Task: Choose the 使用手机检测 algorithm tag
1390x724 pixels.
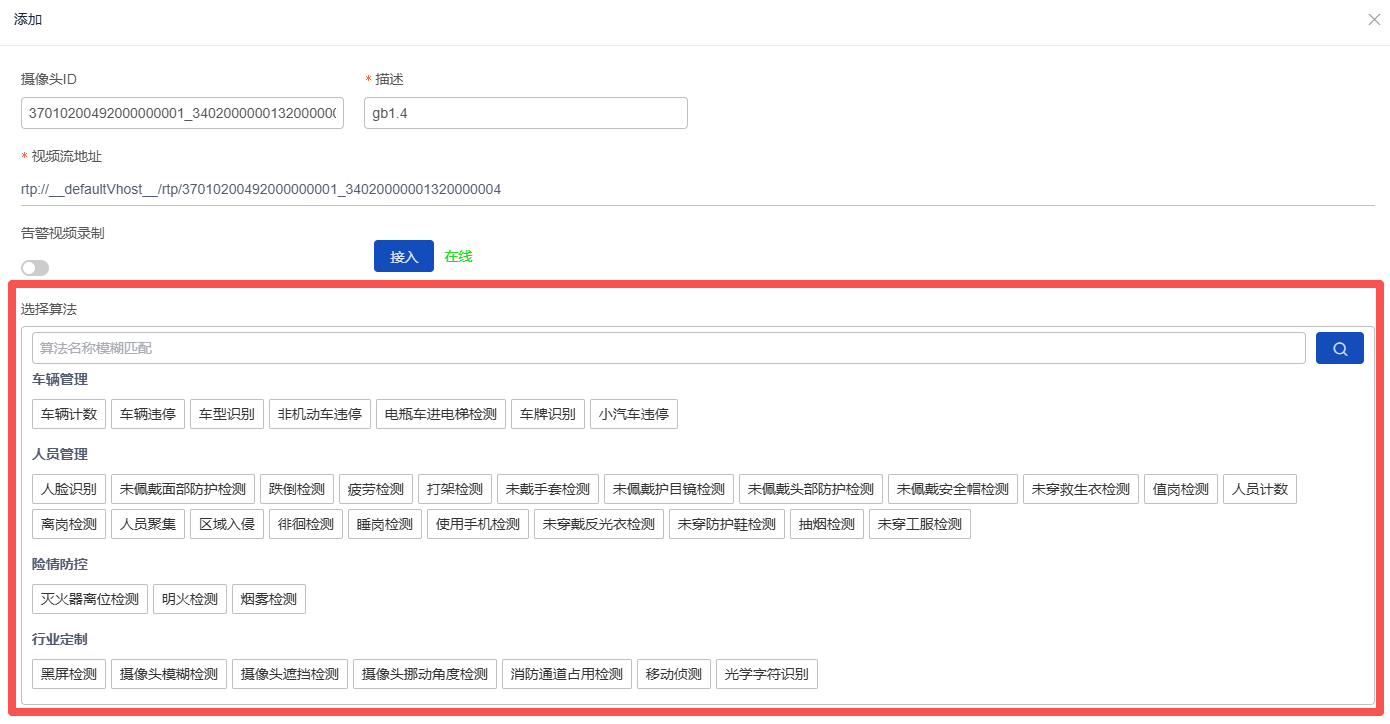Action: click(x=478, y=524)
